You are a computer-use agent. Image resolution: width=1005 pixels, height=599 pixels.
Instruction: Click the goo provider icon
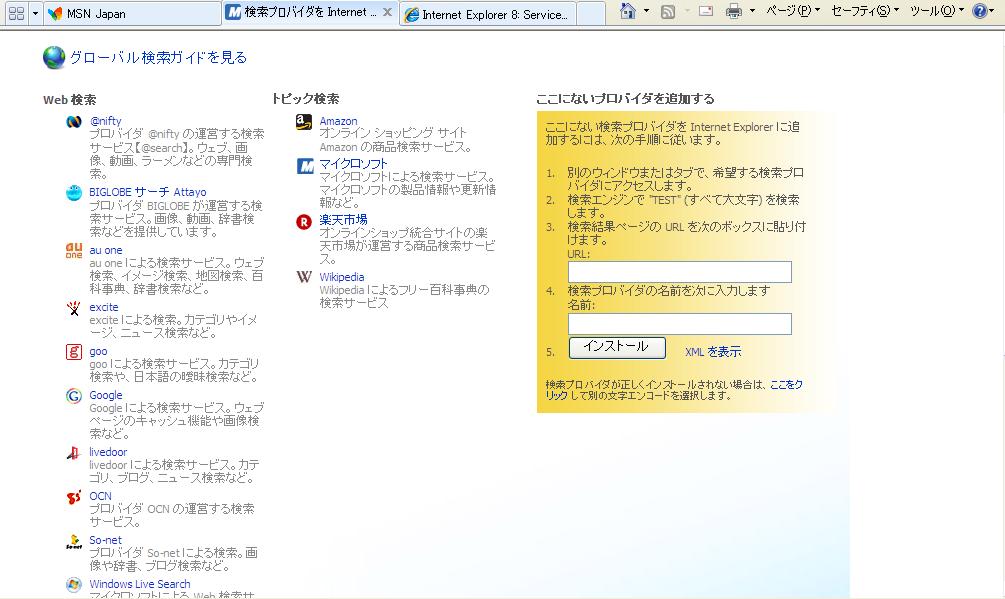(74, 352)
